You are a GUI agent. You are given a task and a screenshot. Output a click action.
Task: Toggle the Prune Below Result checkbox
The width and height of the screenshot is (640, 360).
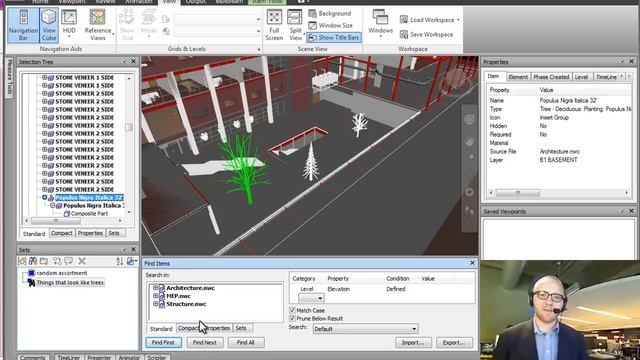click(292, 318)
